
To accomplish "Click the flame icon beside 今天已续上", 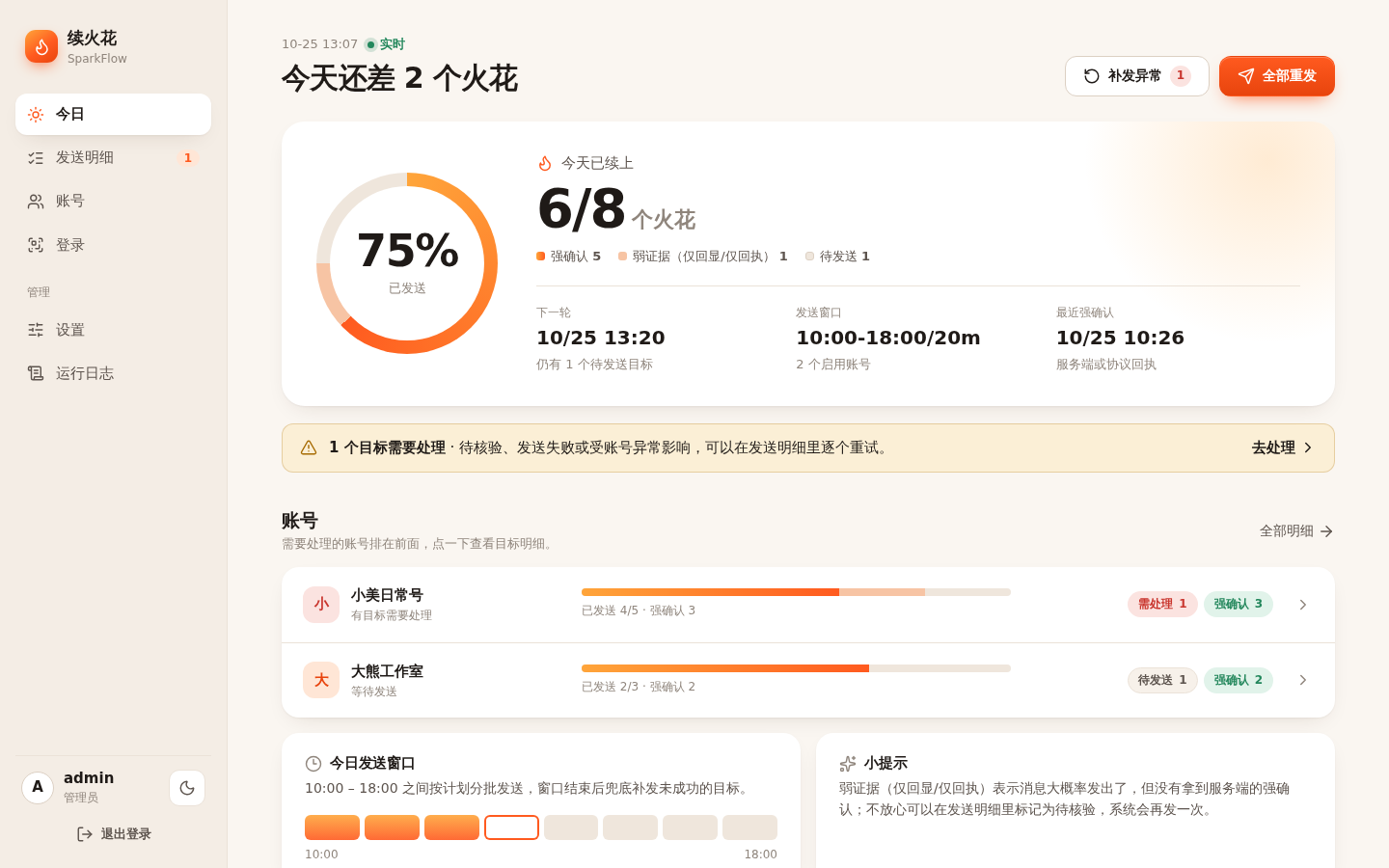I will coord(545,164).
